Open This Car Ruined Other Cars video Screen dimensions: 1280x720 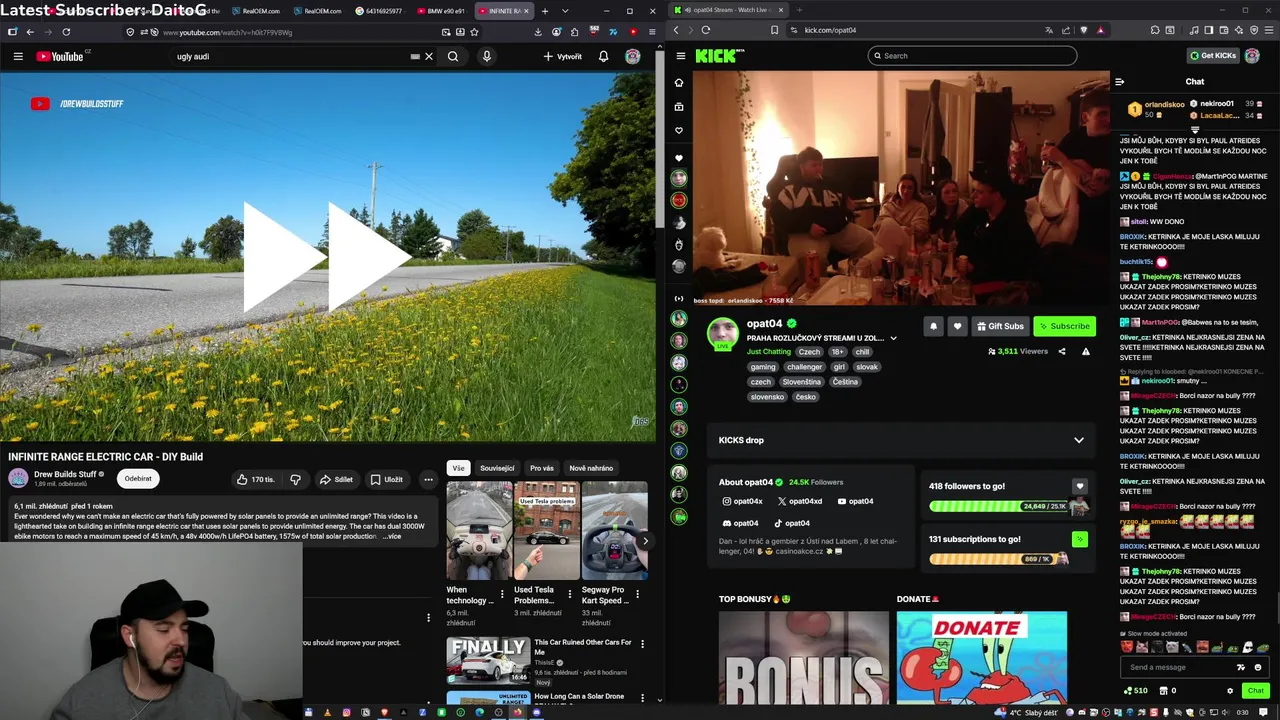[487, 660]
